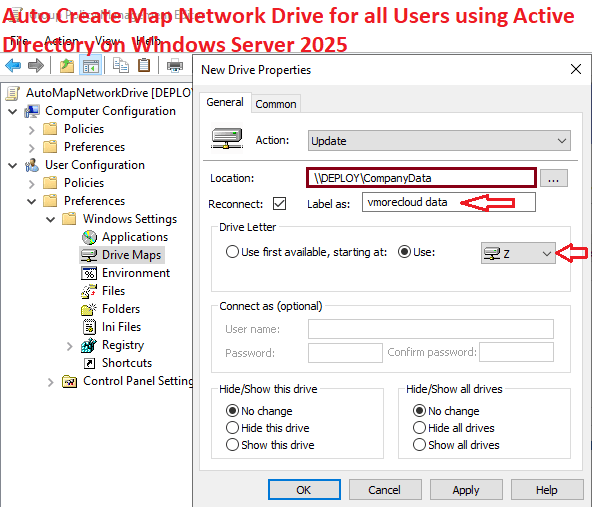592x507 pixels.
Task: Click the Control Panel Settings folder icon
Action: 69,381
